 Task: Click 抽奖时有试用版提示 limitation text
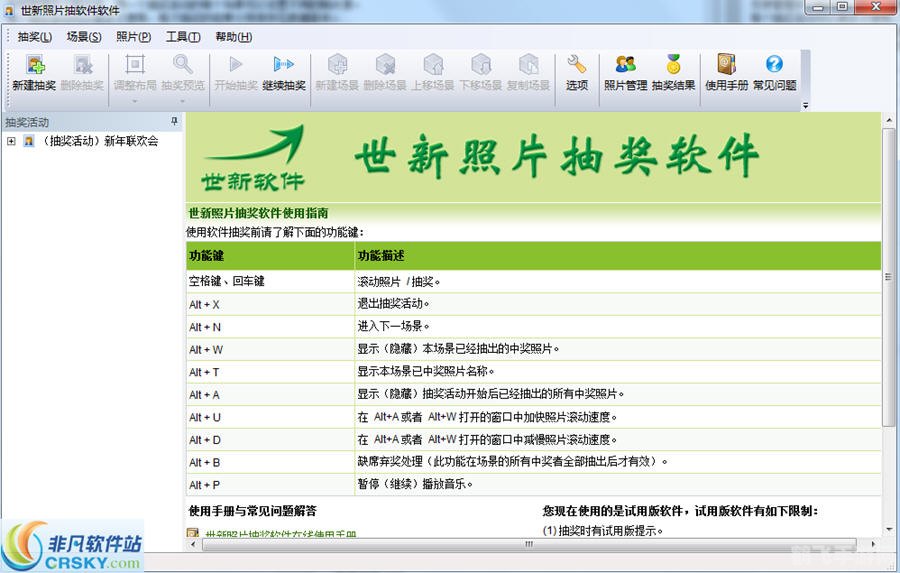[603, 531]
